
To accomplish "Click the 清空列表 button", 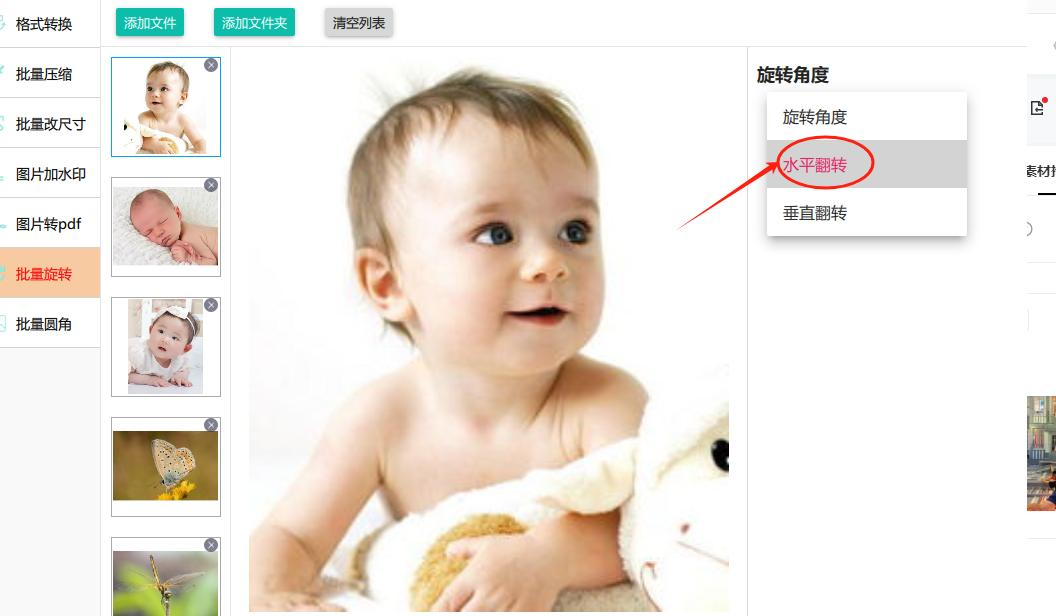I will 358,23.
